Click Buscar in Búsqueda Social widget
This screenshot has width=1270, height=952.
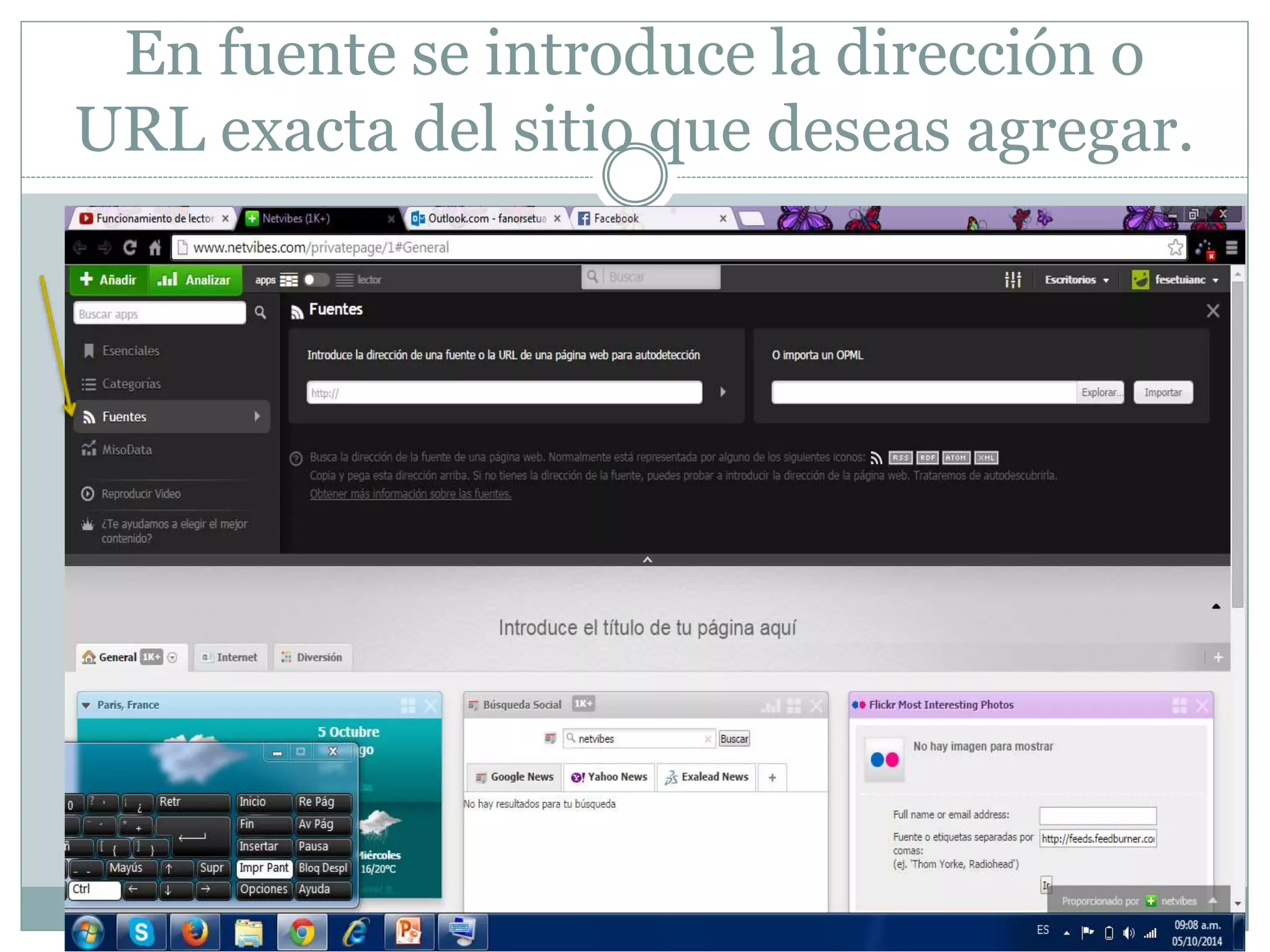[734, 739]
